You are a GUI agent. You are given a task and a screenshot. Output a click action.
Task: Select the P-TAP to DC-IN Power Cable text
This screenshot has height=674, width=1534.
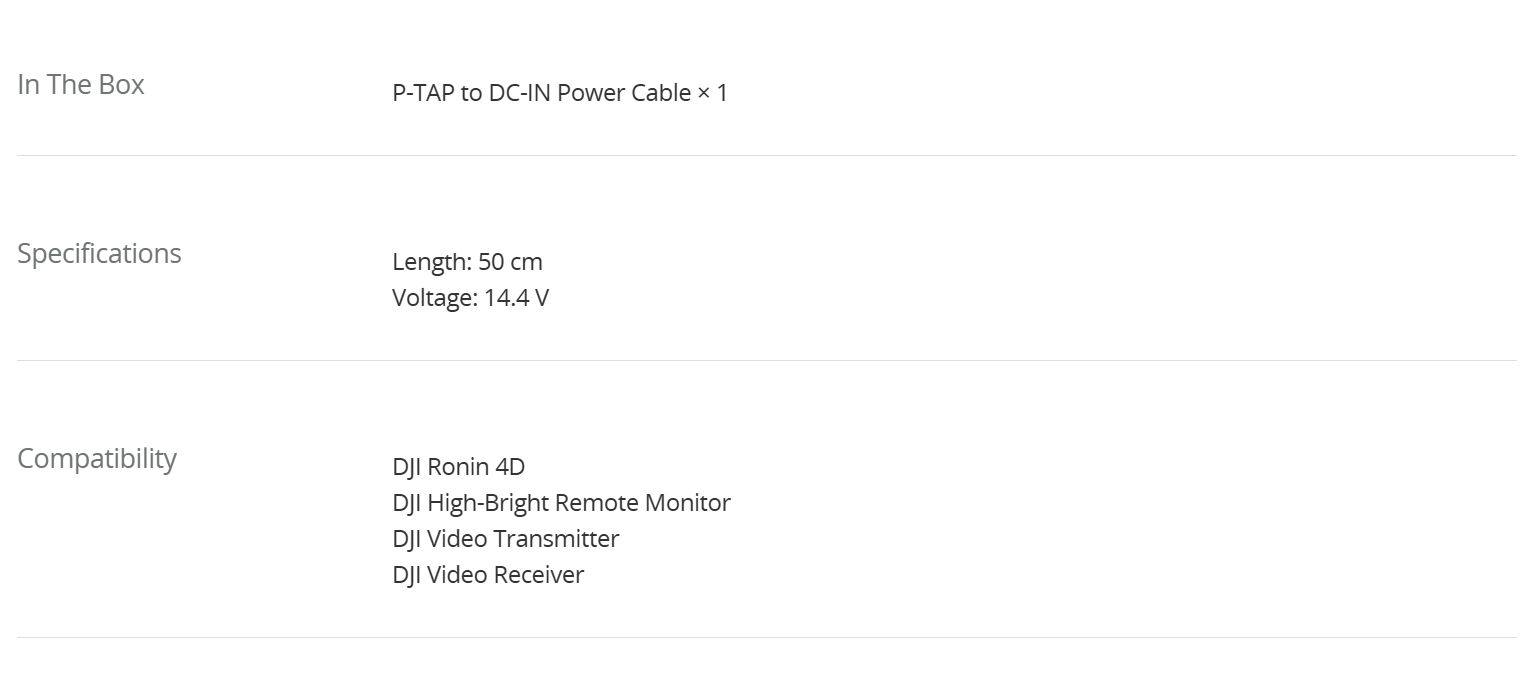pos(542,93)
